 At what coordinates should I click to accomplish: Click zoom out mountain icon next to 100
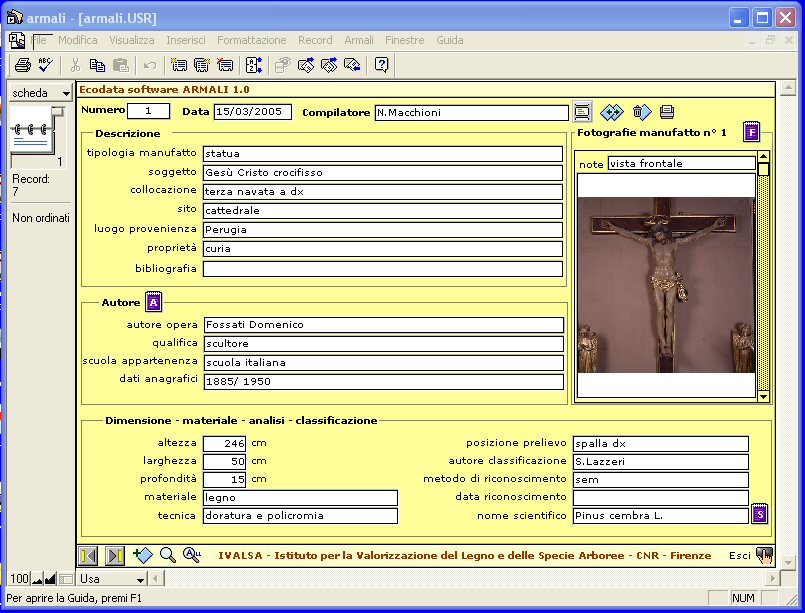click(37, 579)
